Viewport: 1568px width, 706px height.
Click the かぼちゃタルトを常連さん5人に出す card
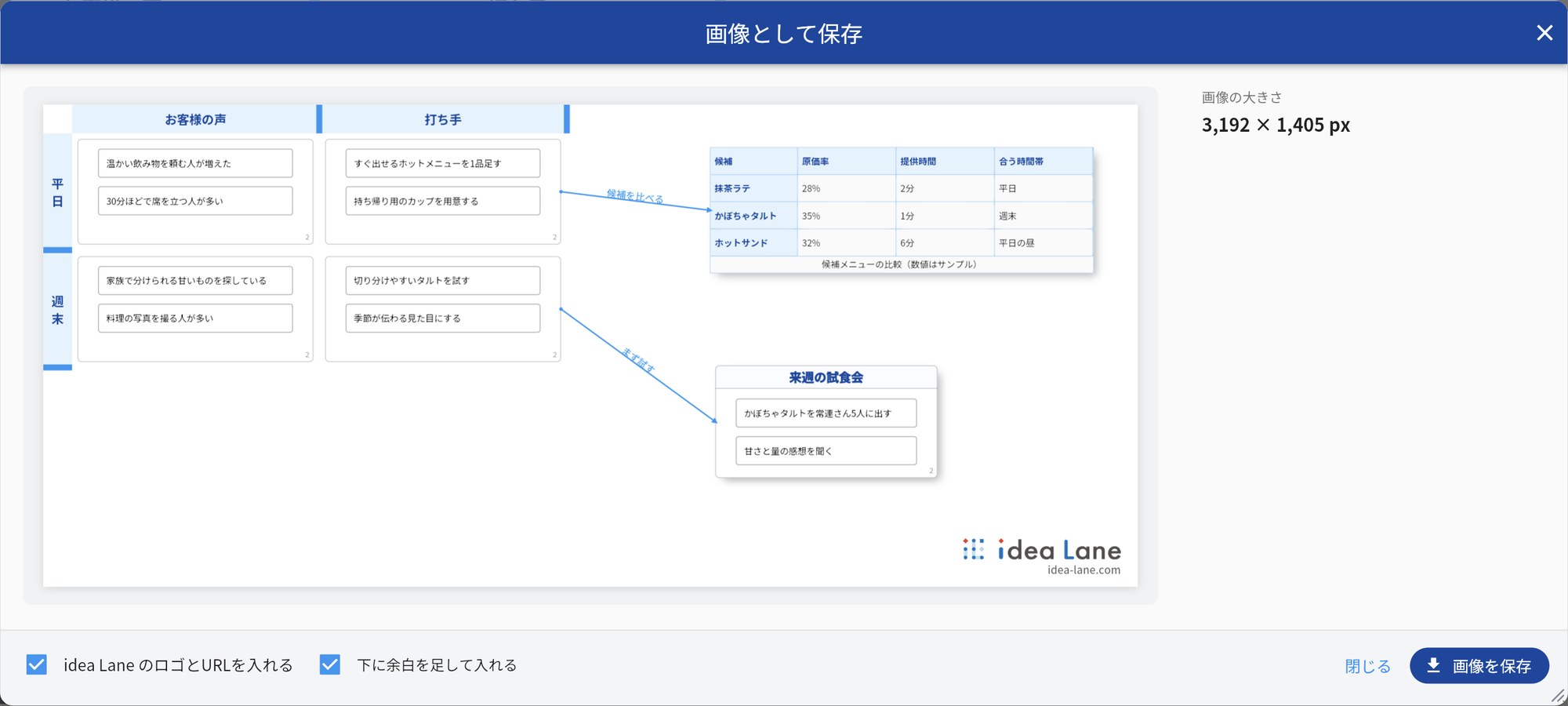pos(826,413)
